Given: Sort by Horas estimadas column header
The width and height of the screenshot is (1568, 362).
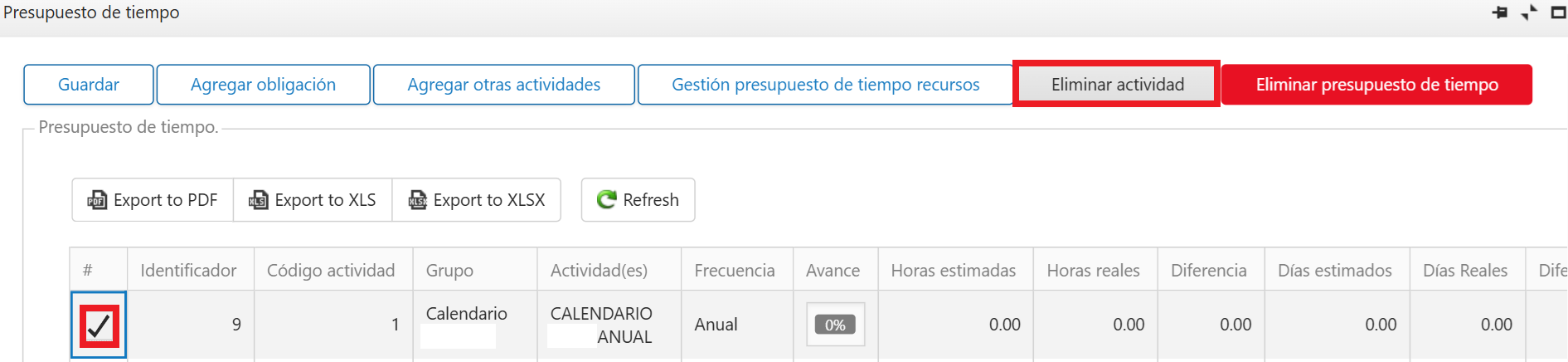Looking at the screenshot, I should point(954,271).
